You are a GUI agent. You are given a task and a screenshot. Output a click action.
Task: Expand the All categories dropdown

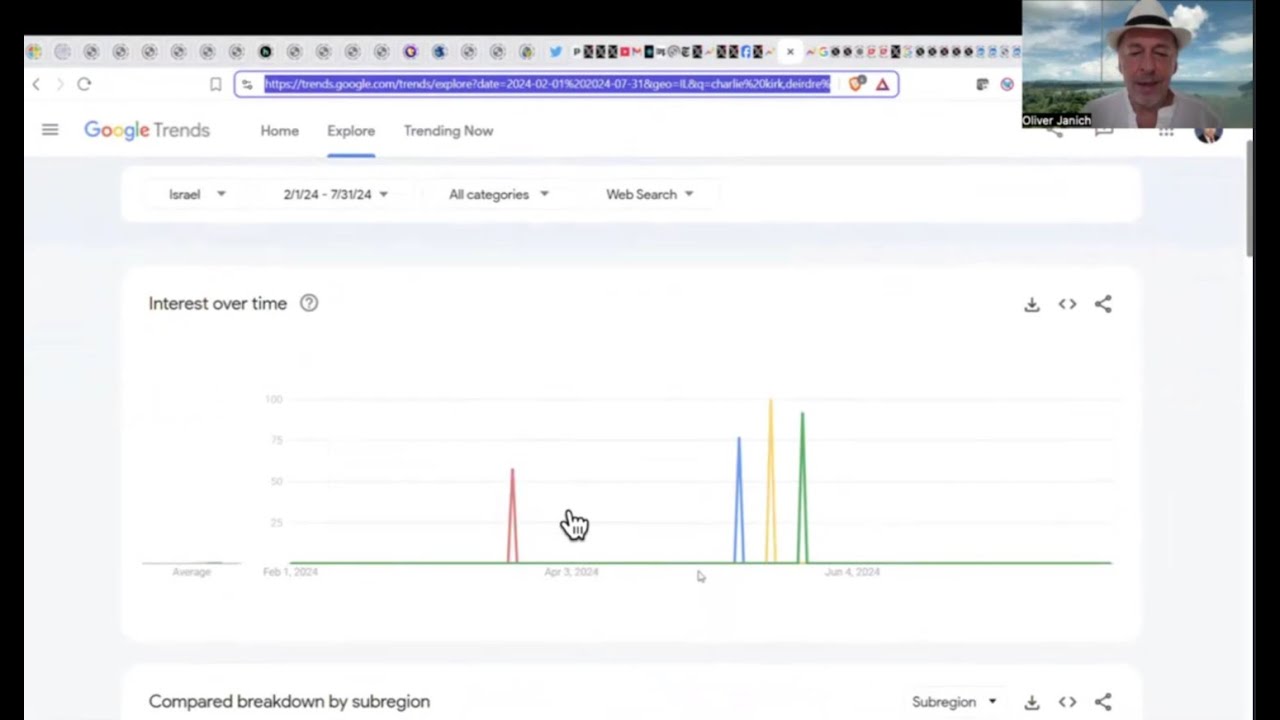[x=498, y=194]
